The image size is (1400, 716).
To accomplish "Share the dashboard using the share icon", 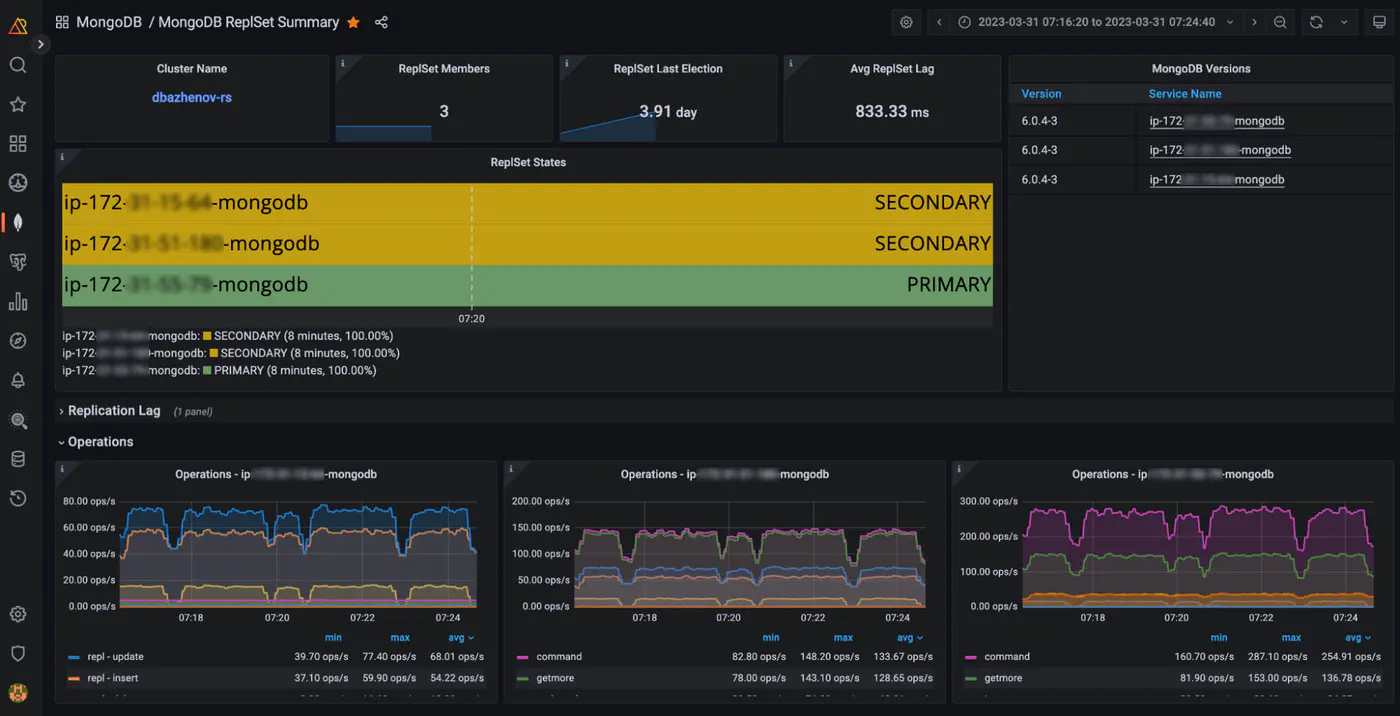I will pyautogui.click(x=381, y=22).
